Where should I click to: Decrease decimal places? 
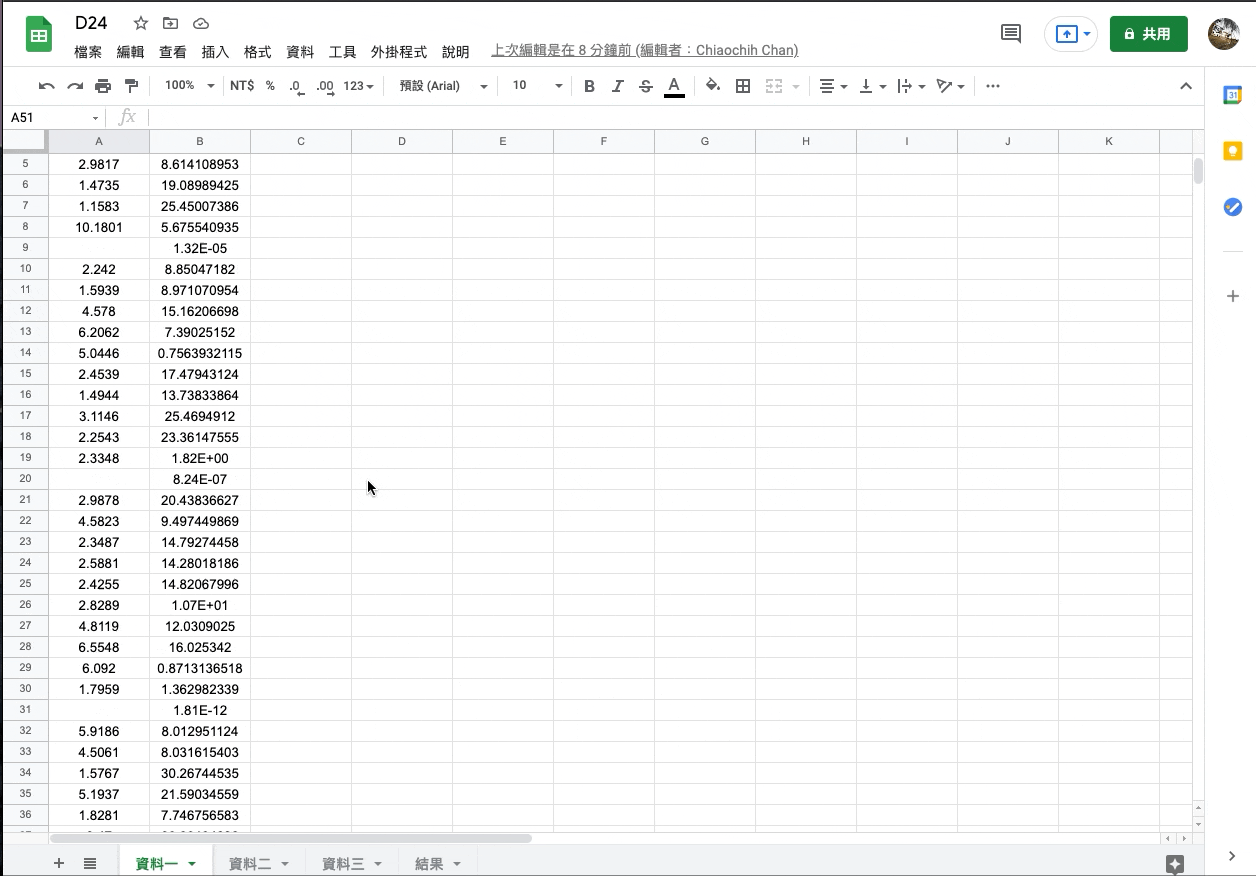pos(296,86)
